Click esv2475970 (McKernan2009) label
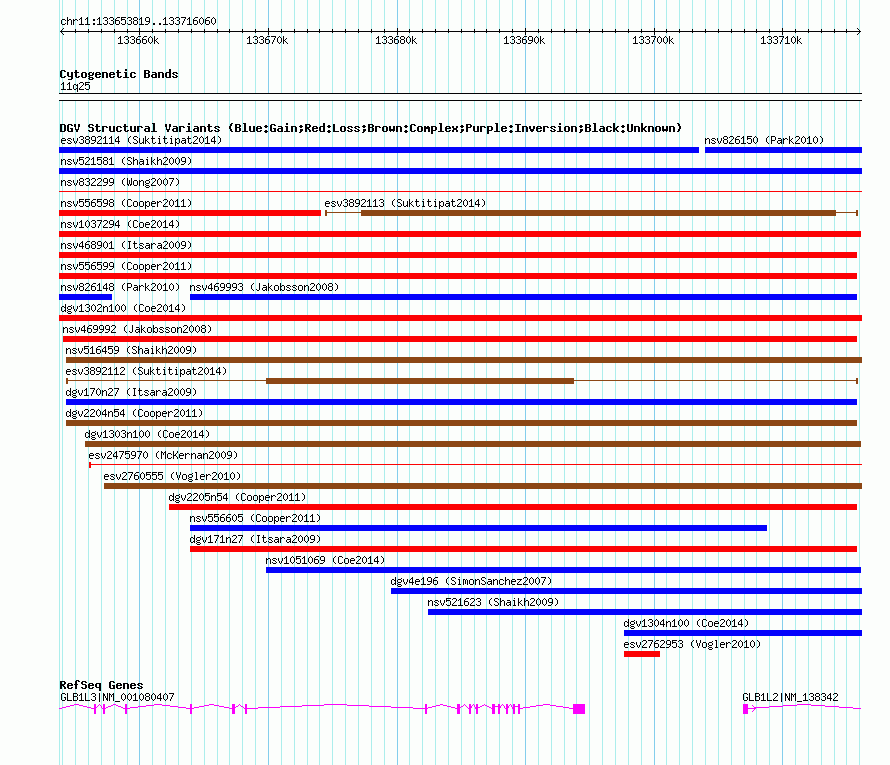 click(x=163, y=455)
